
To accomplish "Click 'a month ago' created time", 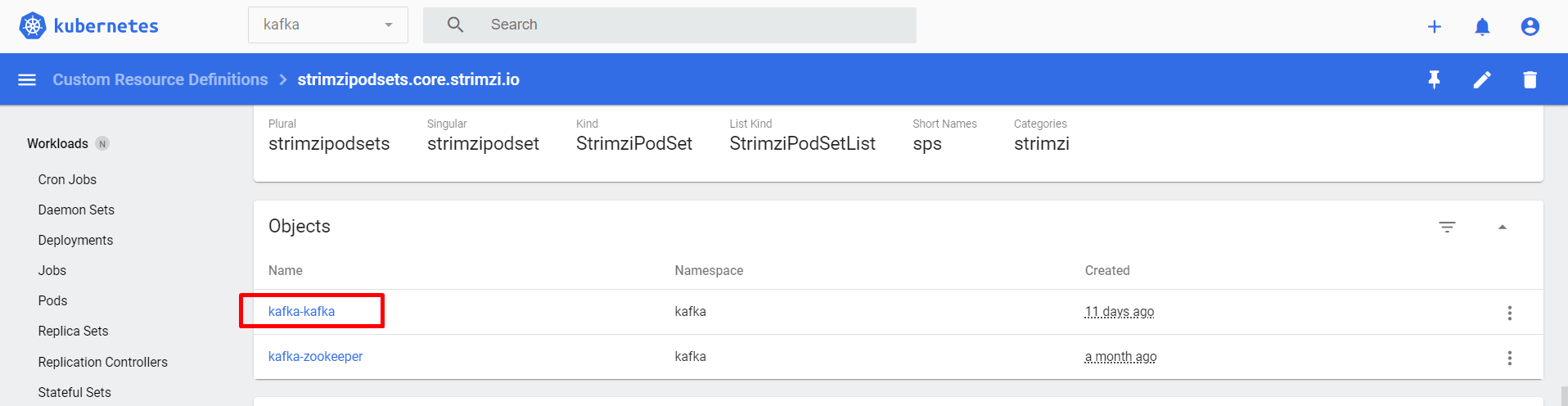I will point(1120,356).
